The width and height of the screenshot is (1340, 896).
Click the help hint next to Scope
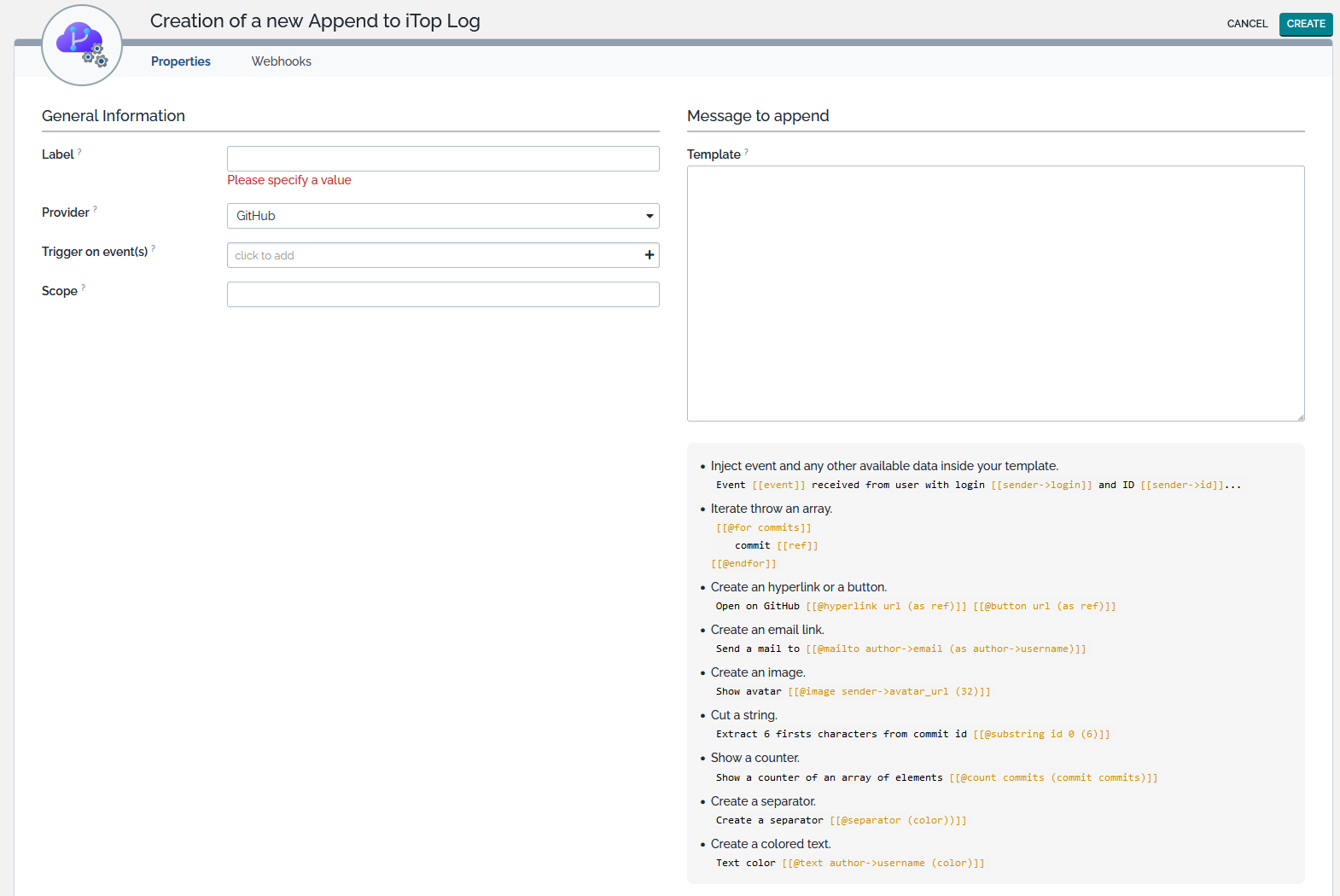(83, 288)
